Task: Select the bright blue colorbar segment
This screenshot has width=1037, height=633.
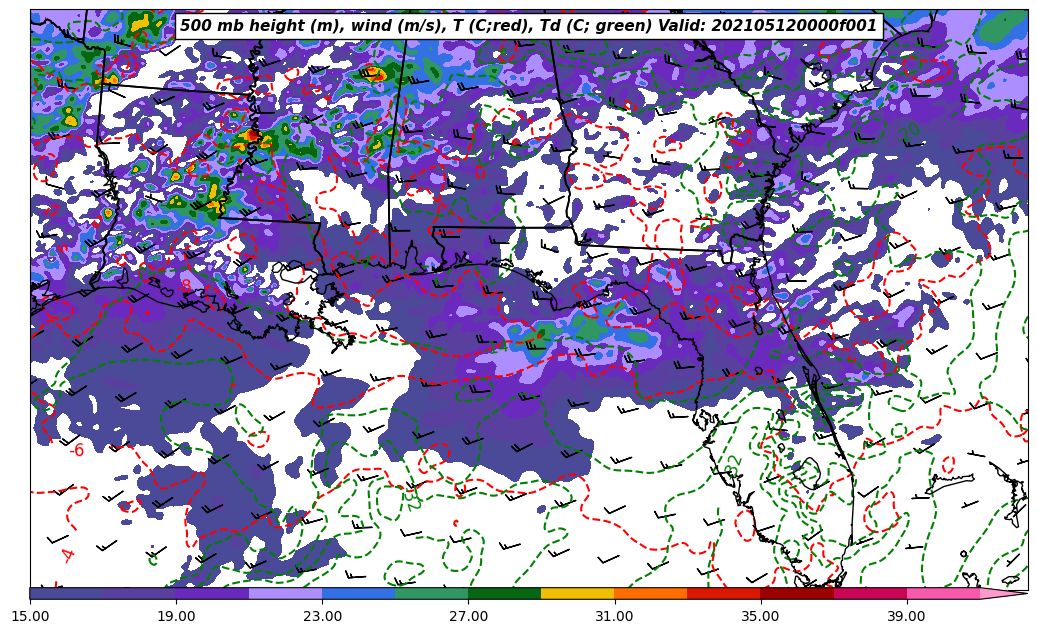Action: click(x=358, y=594)
